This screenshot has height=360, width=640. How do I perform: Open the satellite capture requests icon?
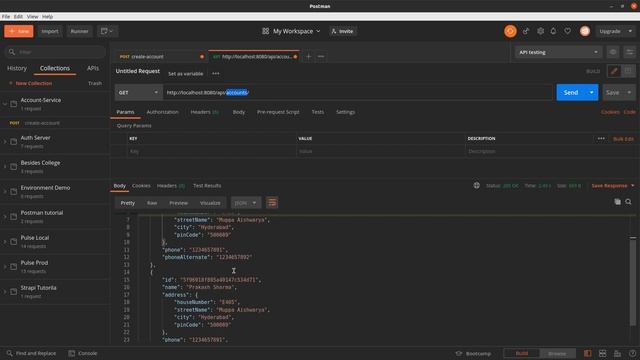526,31
